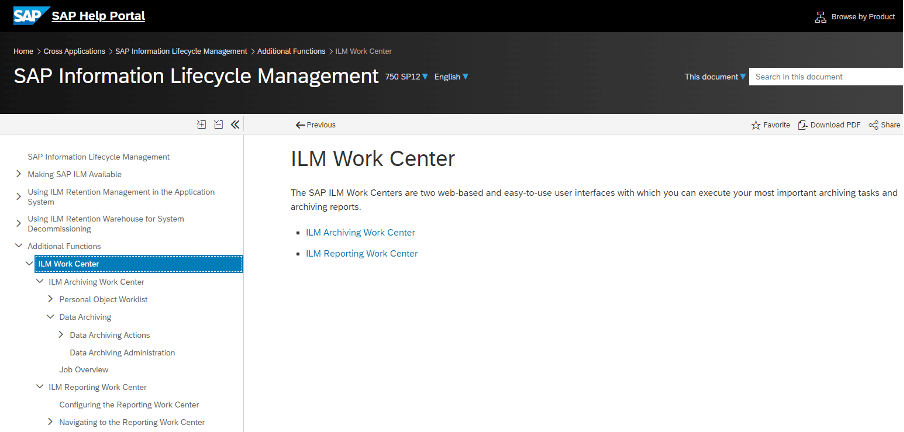Image resolution: width=904 pixels, height=432 pixels.
Task: Open Additional Functions breadcrumb
Action: point(291,51)
